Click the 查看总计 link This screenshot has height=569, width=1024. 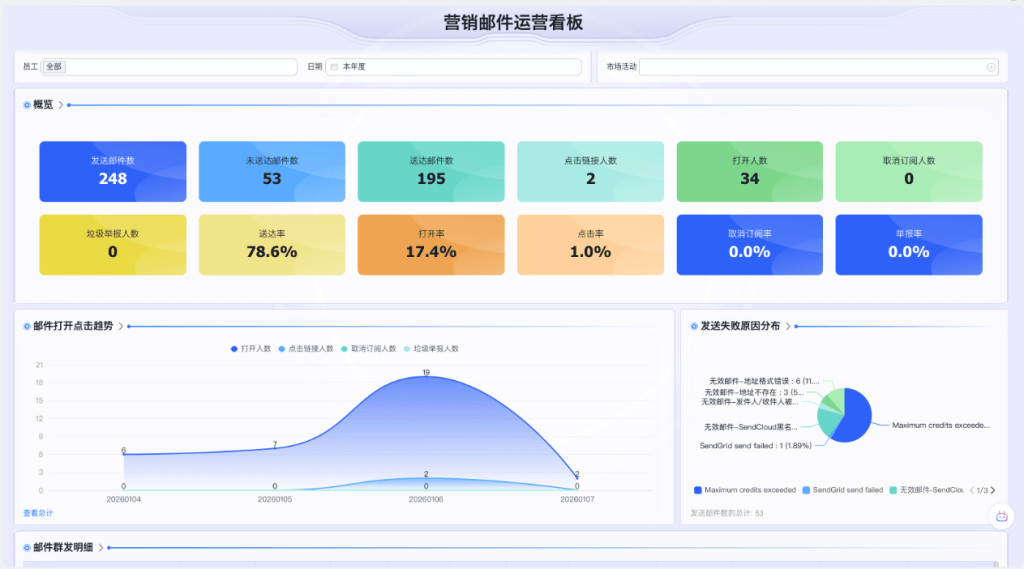click(x=37, y=512)
